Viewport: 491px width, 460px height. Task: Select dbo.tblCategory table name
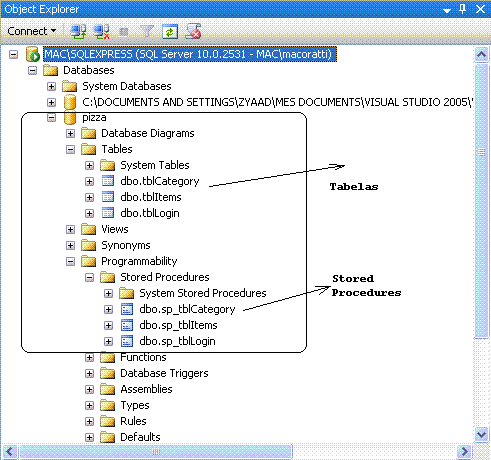(160, 181)
